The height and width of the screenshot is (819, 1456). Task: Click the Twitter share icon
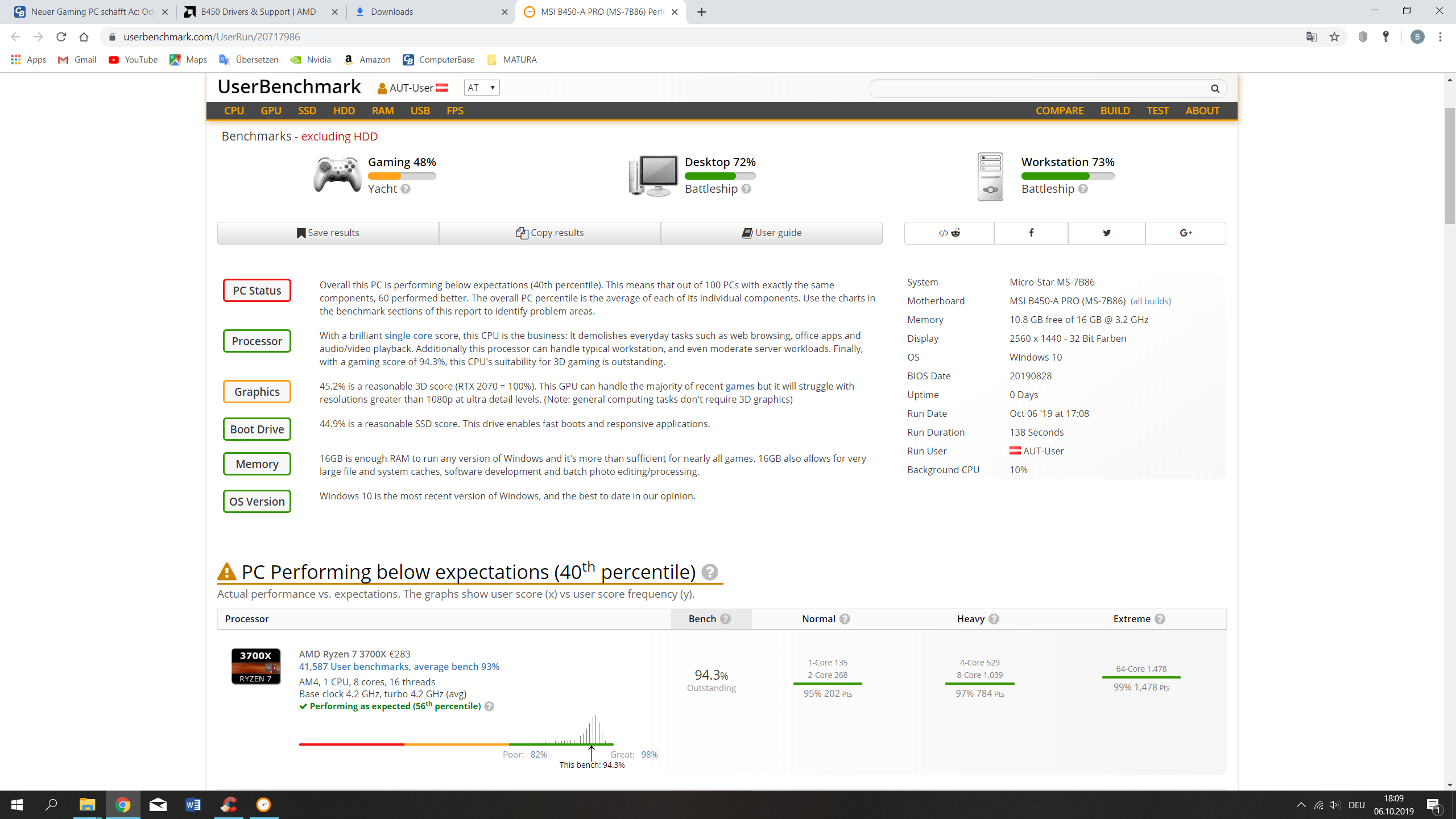1106,233
